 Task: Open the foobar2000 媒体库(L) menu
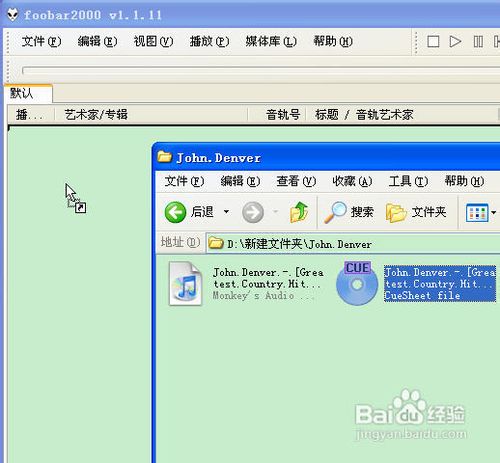271,42
